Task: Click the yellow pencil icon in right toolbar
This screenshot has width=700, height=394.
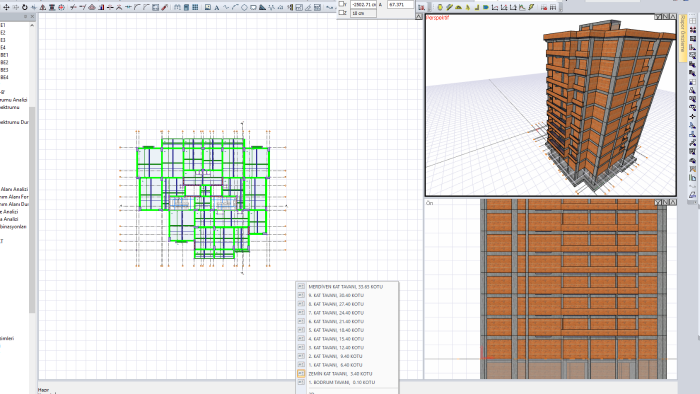Action: coord(449,7)
